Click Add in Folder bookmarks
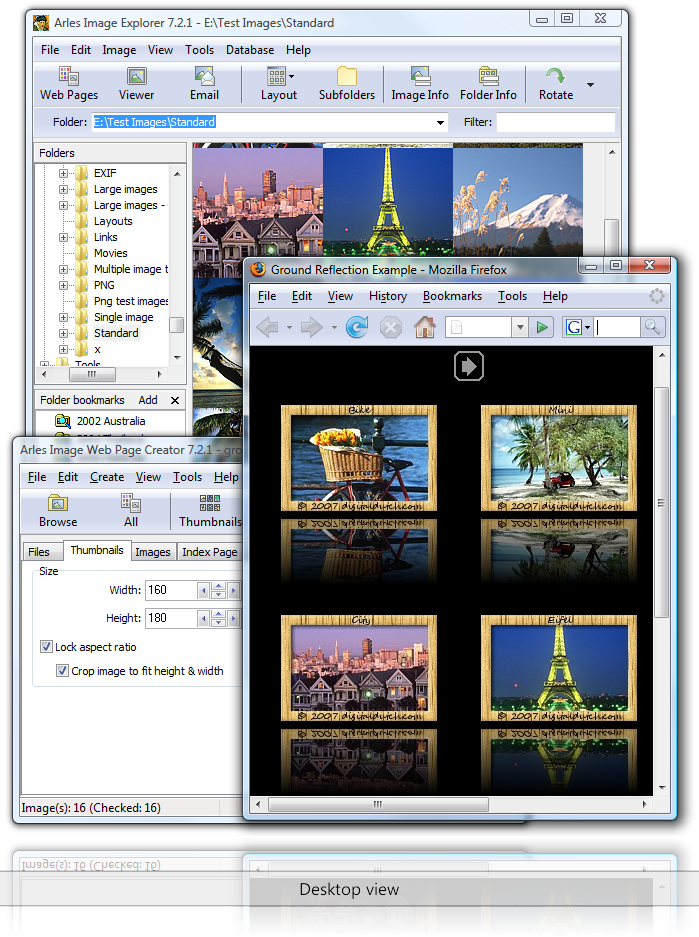The image size is (699, 937). coord(148,400)
